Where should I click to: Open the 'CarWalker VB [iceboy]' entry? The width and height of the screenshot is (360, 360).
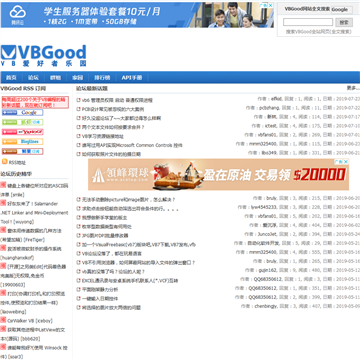pos(30,321)
